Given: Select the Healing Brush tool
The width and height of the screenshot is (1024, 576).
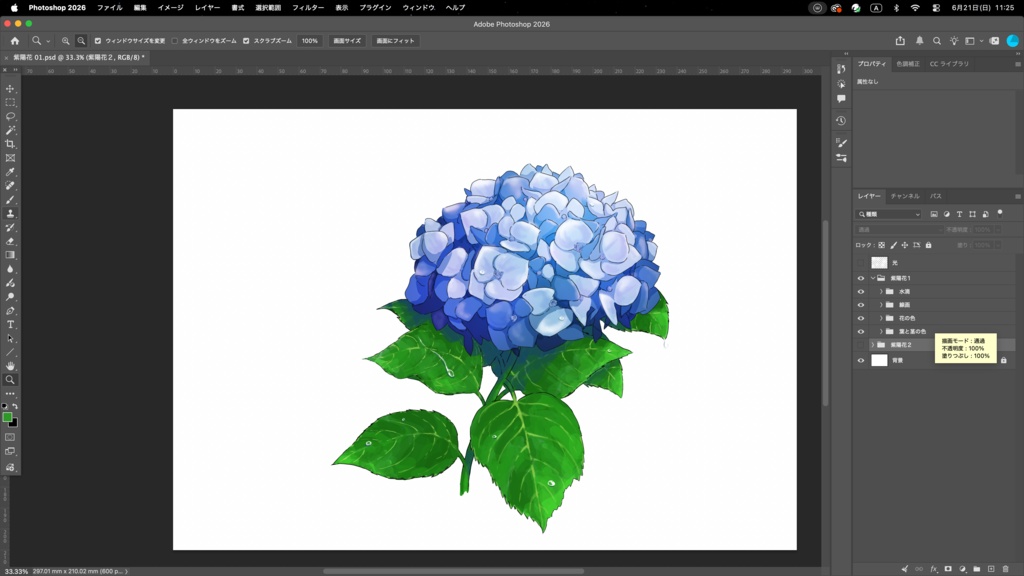Looking at the screenshot, I should (10, 186).
